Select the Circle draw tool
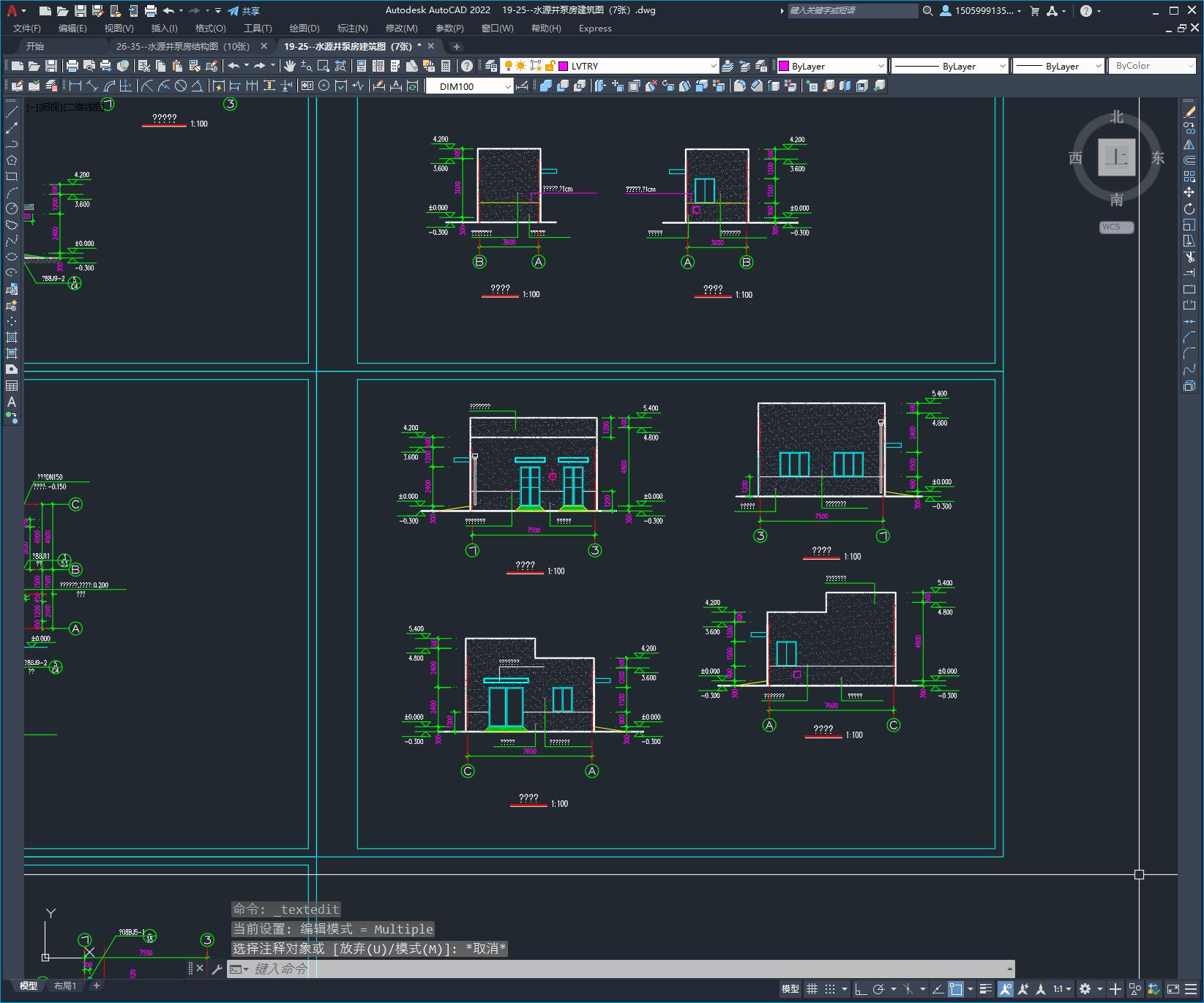 tap(12, 209)
